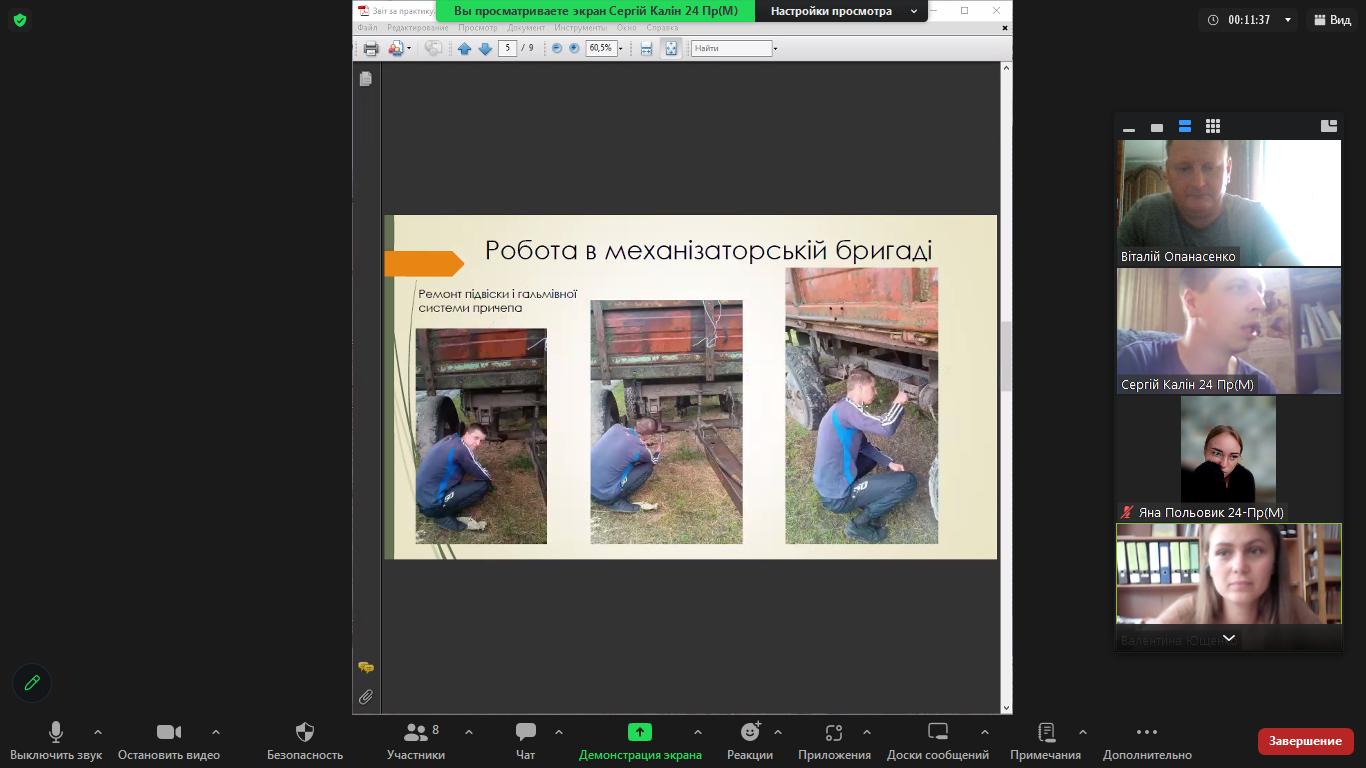Click the Найти search field
The width and height of the screenshot is (1366, 768).
tap(731, 48)
